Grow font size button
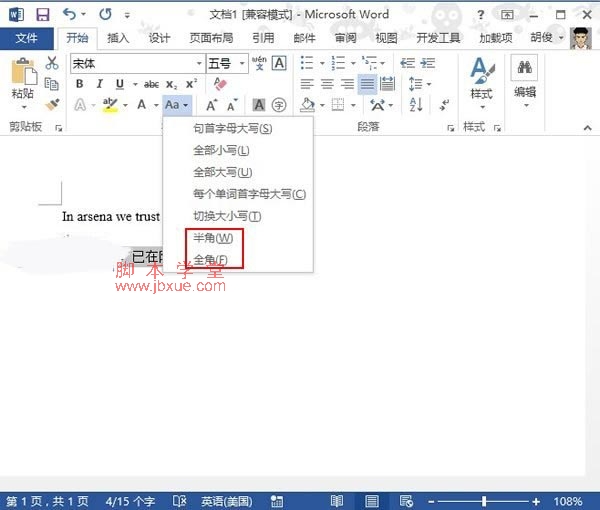 point(212,104)
